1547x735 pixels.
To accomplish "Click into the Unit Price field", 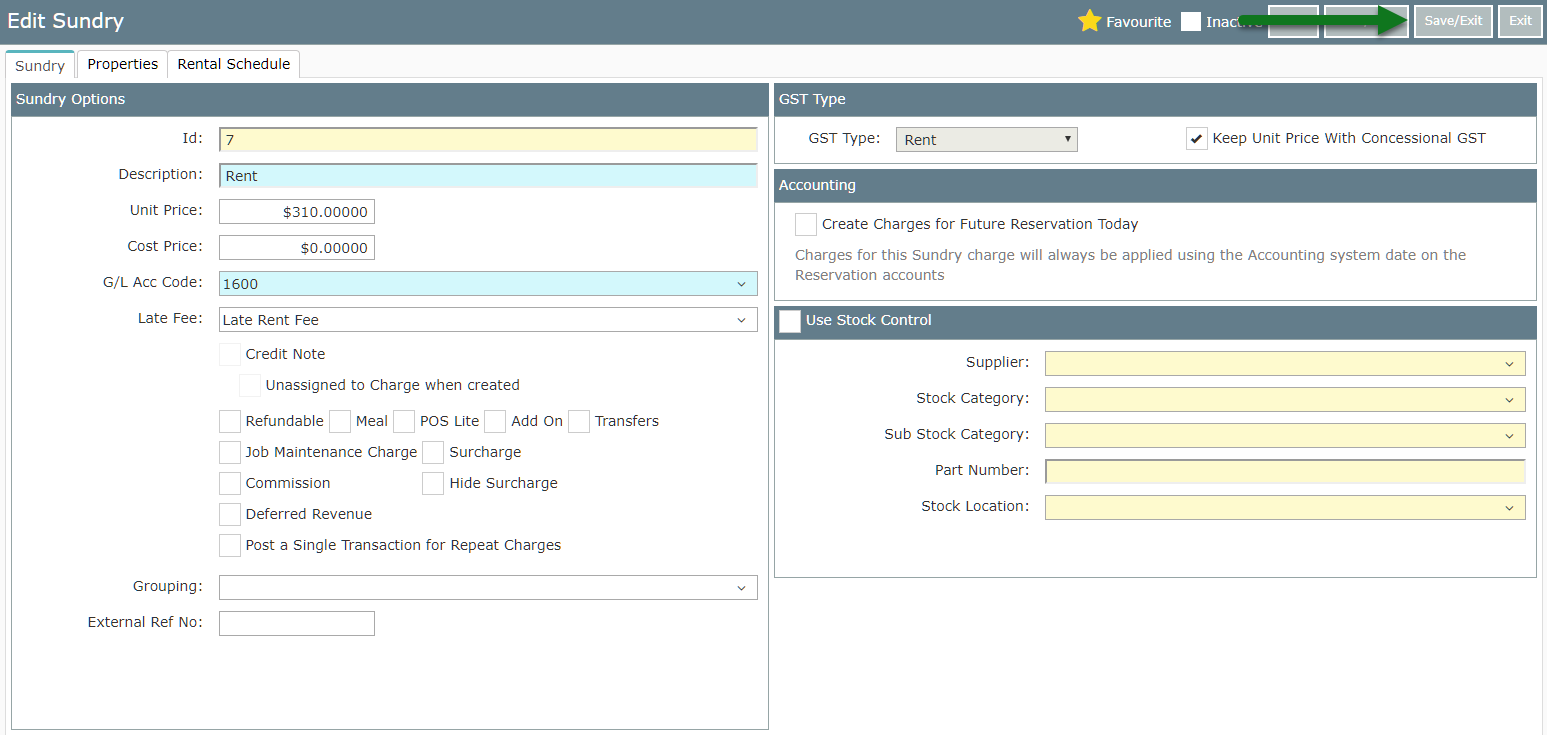I will point(297,212).
